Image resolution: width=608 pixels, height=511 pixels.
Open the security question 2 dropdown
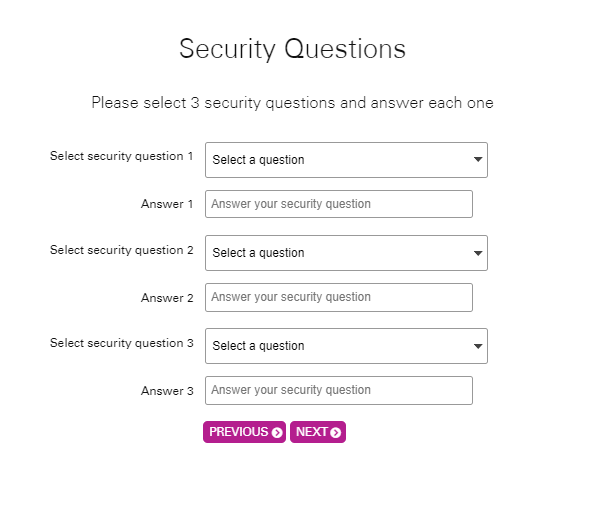click(x=346, y=253)
